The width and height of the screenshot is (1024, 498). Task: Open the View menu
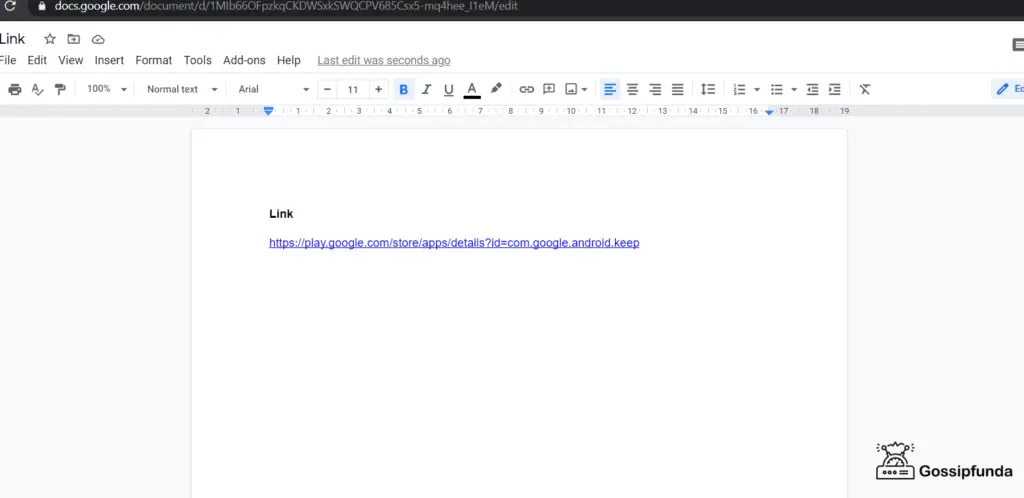pos(71,60)
